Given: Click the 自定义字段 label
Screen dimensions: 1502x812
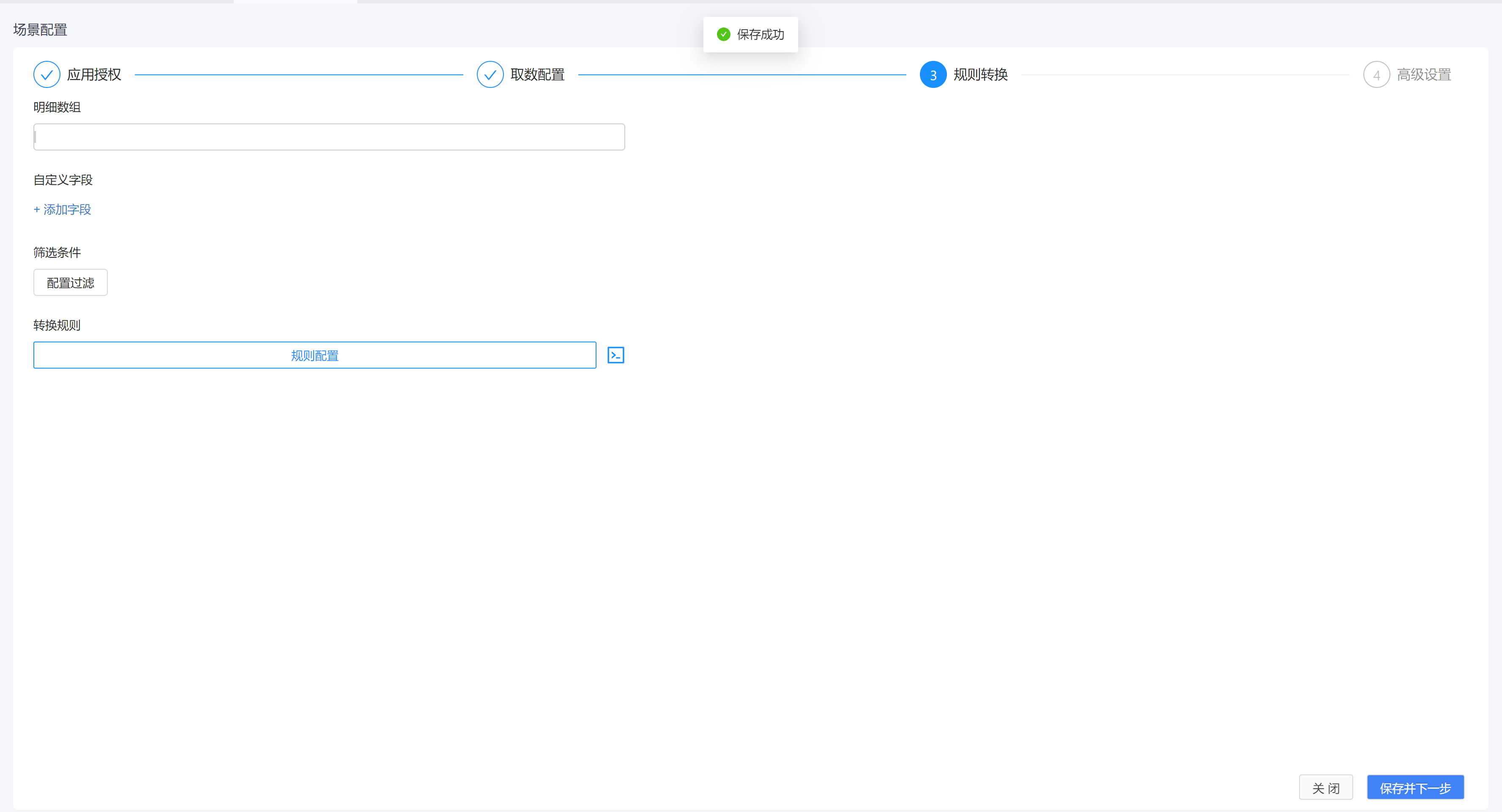Looking at the screenshot, I should [63, 180].
